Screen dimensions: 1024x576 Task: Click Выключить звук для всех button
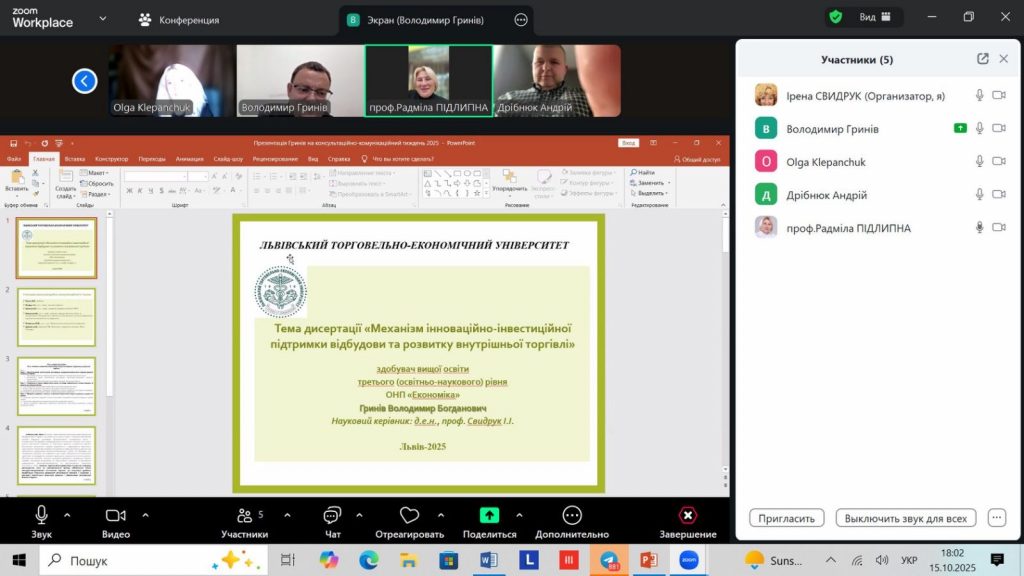pos(905,518)
